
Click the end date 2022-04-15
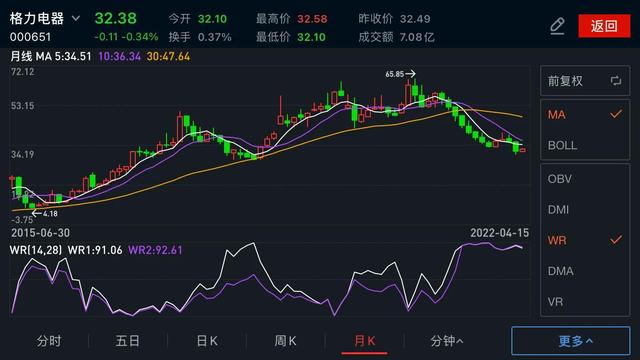coord(500,233)
